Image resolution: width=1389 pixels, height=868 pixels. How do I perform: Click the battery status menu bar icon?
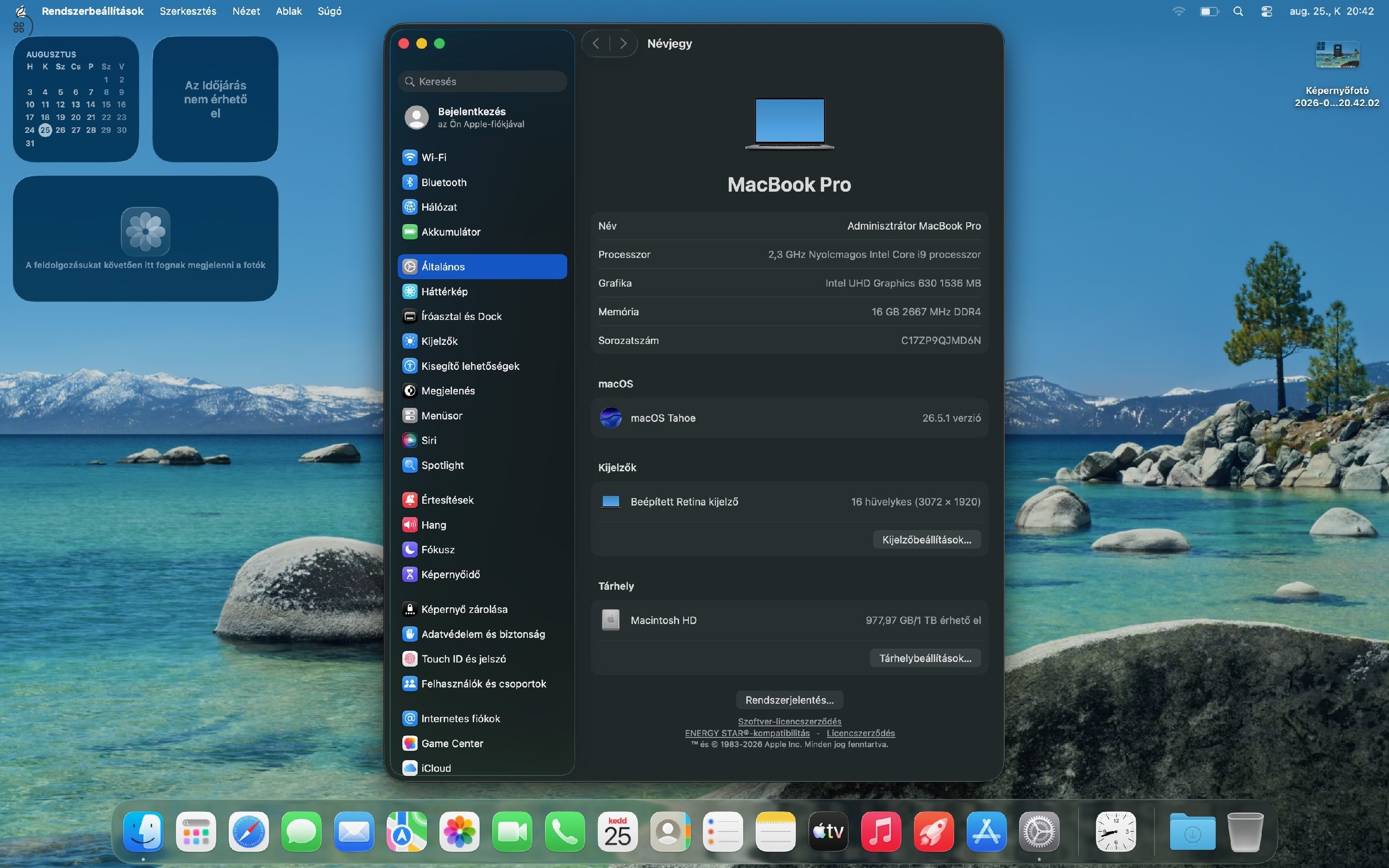click(1209, 11)
